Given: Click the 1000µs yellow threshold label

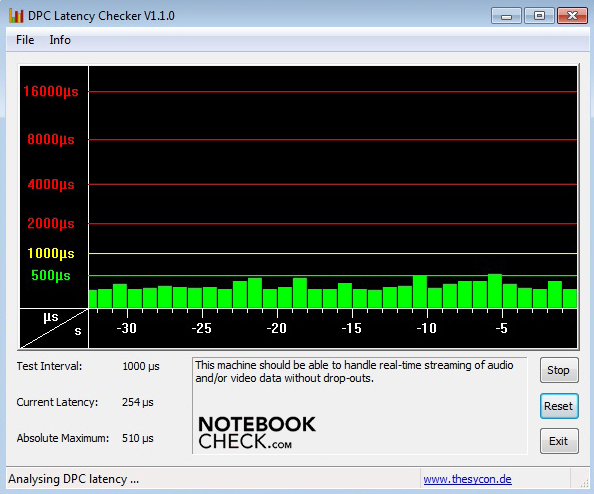Looking at the screenshot, I should click(51, 253).
